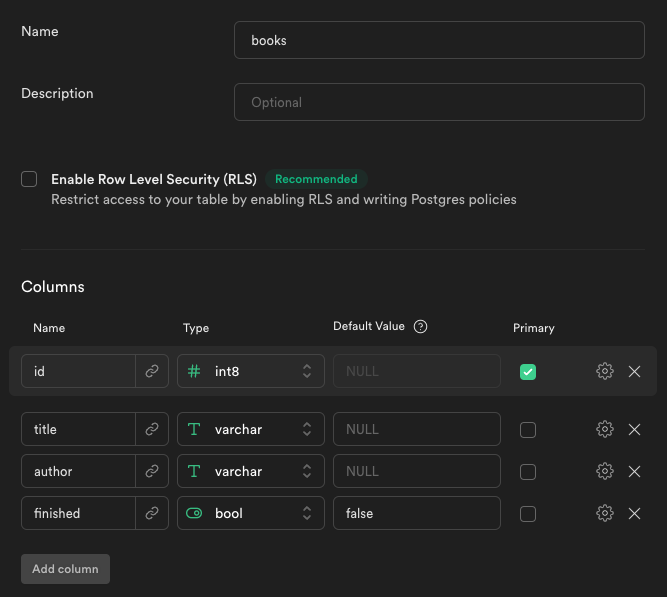Click Default Value help question icon
The height and width of the screenshot is (597, 667).
[x=420, y=326]
